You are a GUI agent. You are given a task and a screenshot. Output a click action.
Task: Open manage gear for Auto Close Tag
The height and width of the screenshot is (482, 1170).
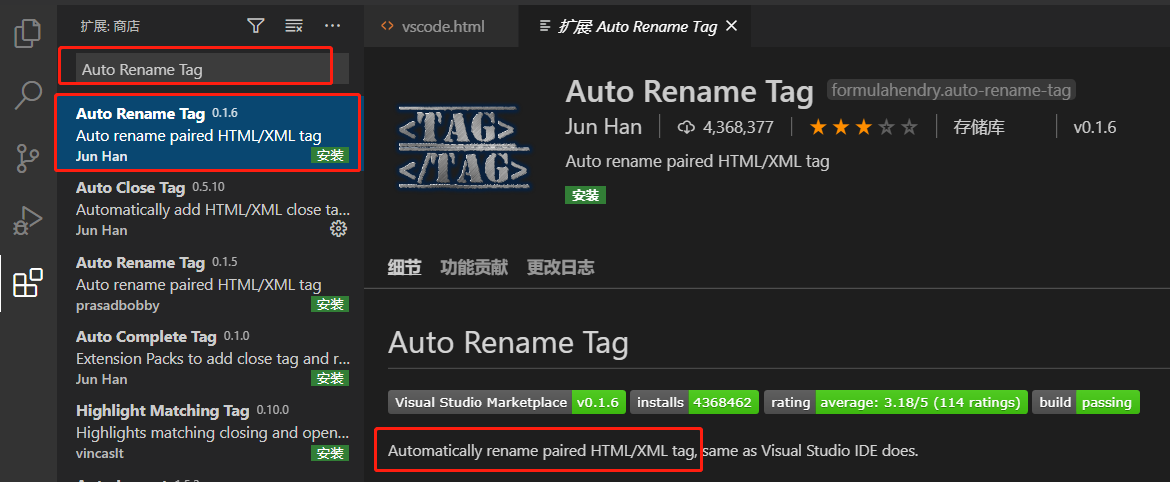338,229
